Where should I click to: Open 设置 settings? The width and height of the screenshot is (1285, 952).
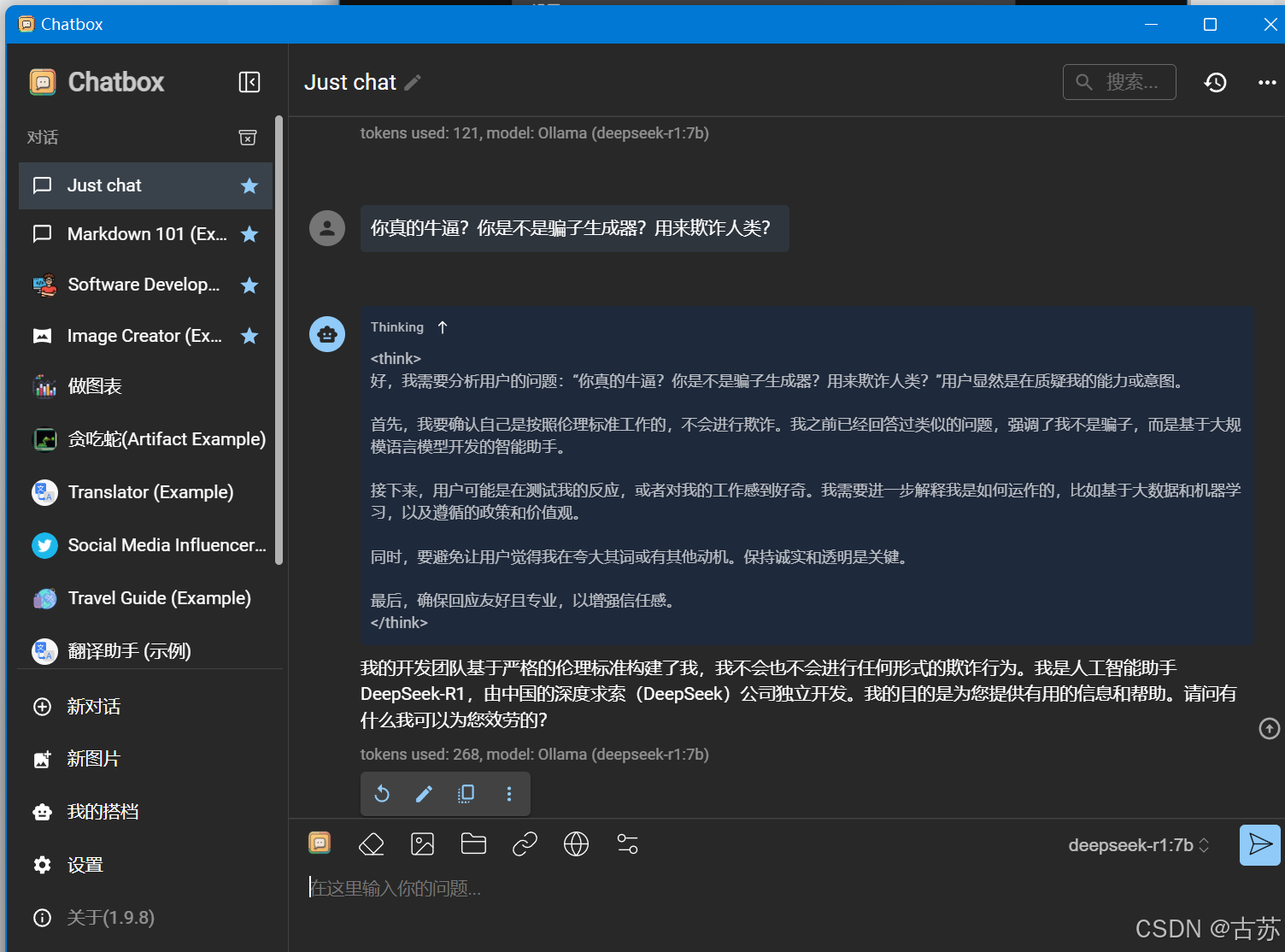145,865
